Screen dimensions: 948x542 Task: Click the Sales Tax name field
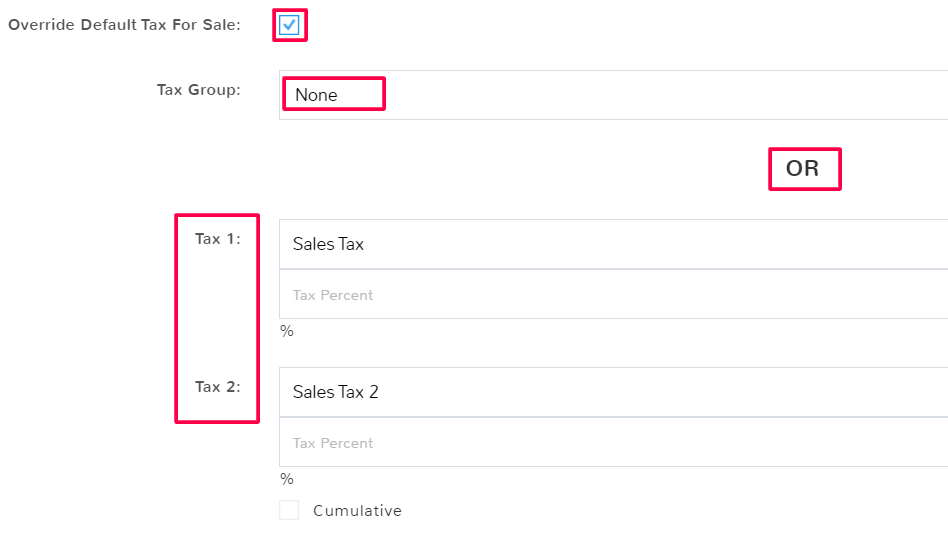coord(329,244)
